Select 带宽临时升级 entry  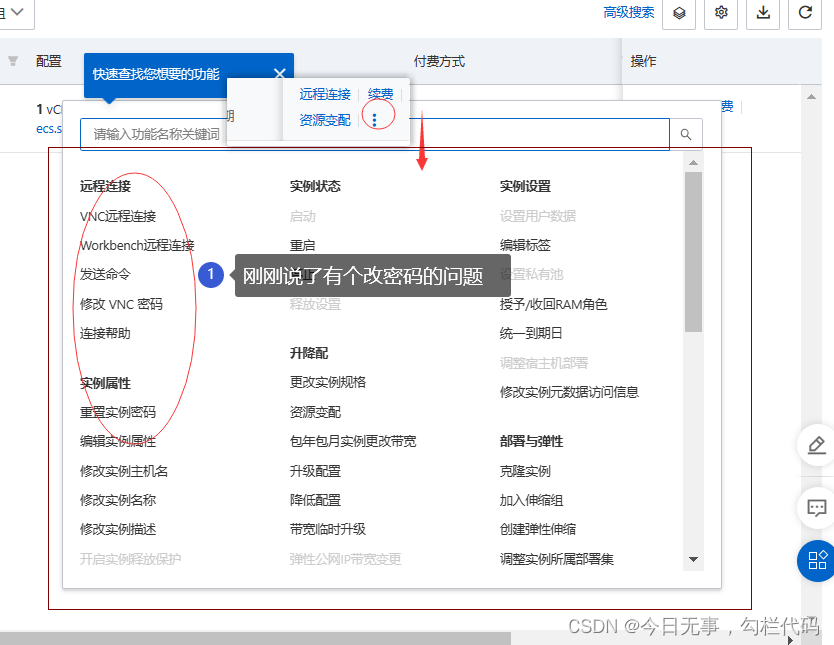pos(328,529)
